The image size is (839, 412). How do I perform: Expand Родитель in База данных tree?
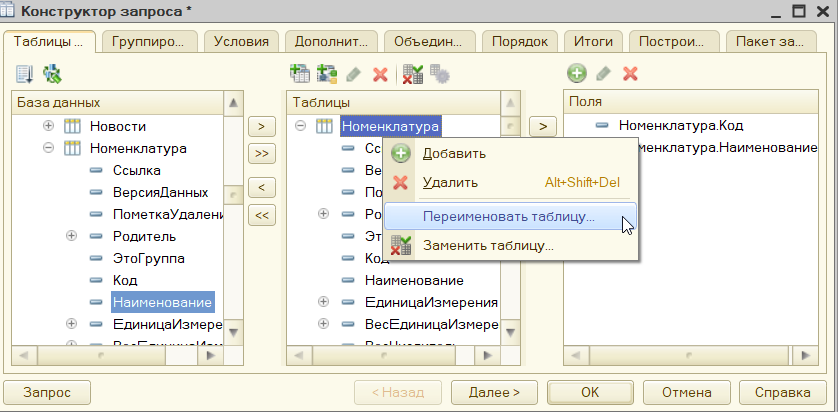coord(71,236)
